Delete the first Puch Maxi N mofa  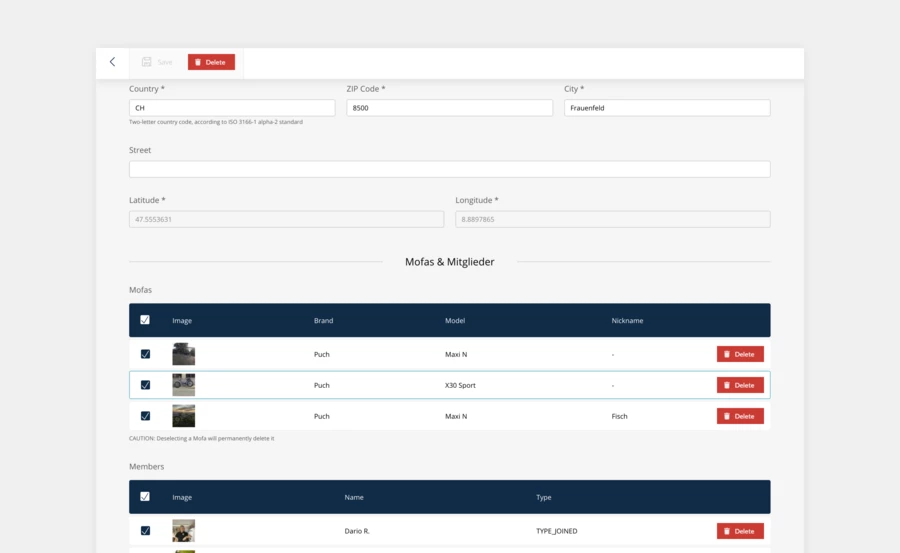tap(740, 354)
